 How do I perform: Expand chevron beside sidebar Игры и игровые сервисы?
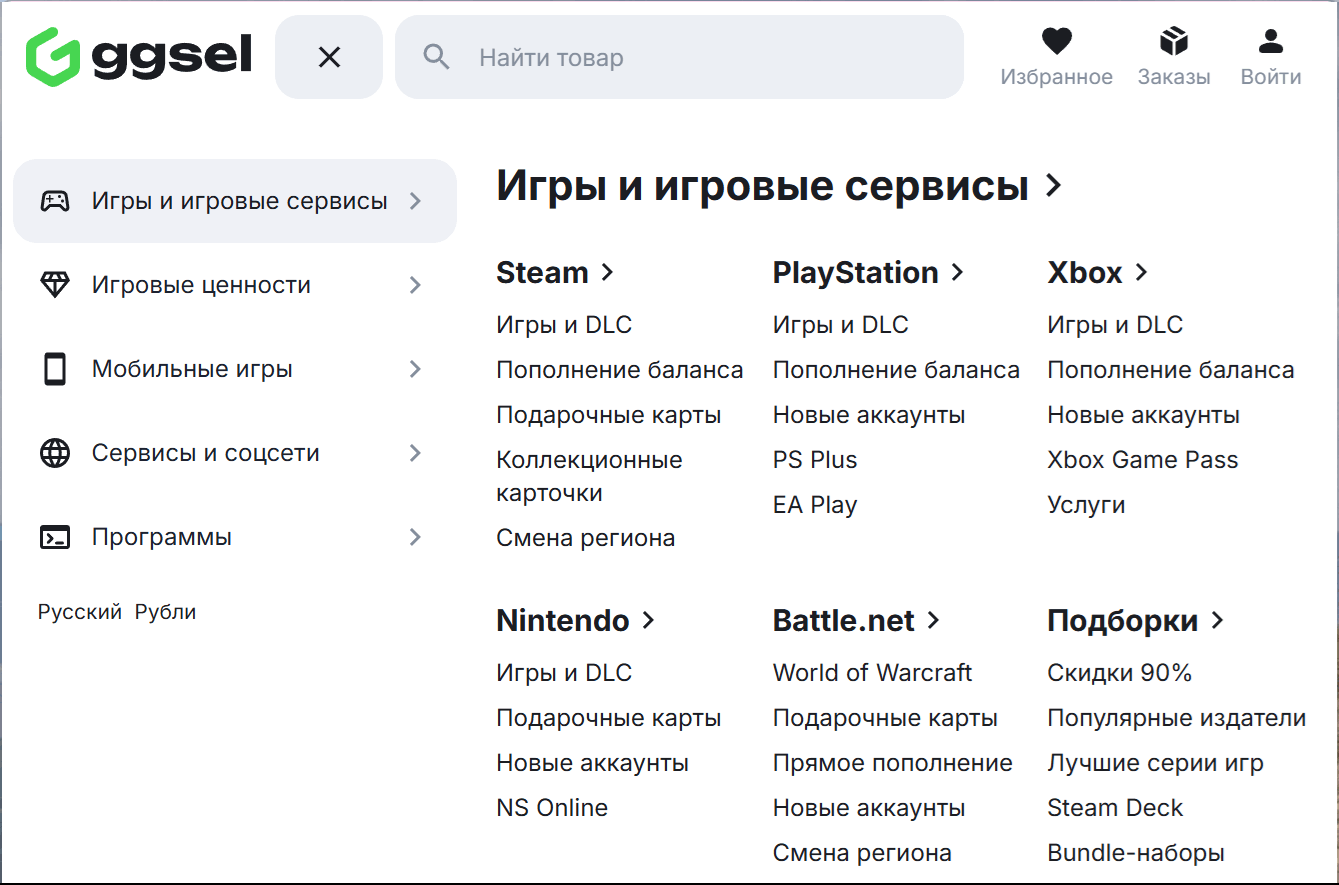(x=416, y=201)
